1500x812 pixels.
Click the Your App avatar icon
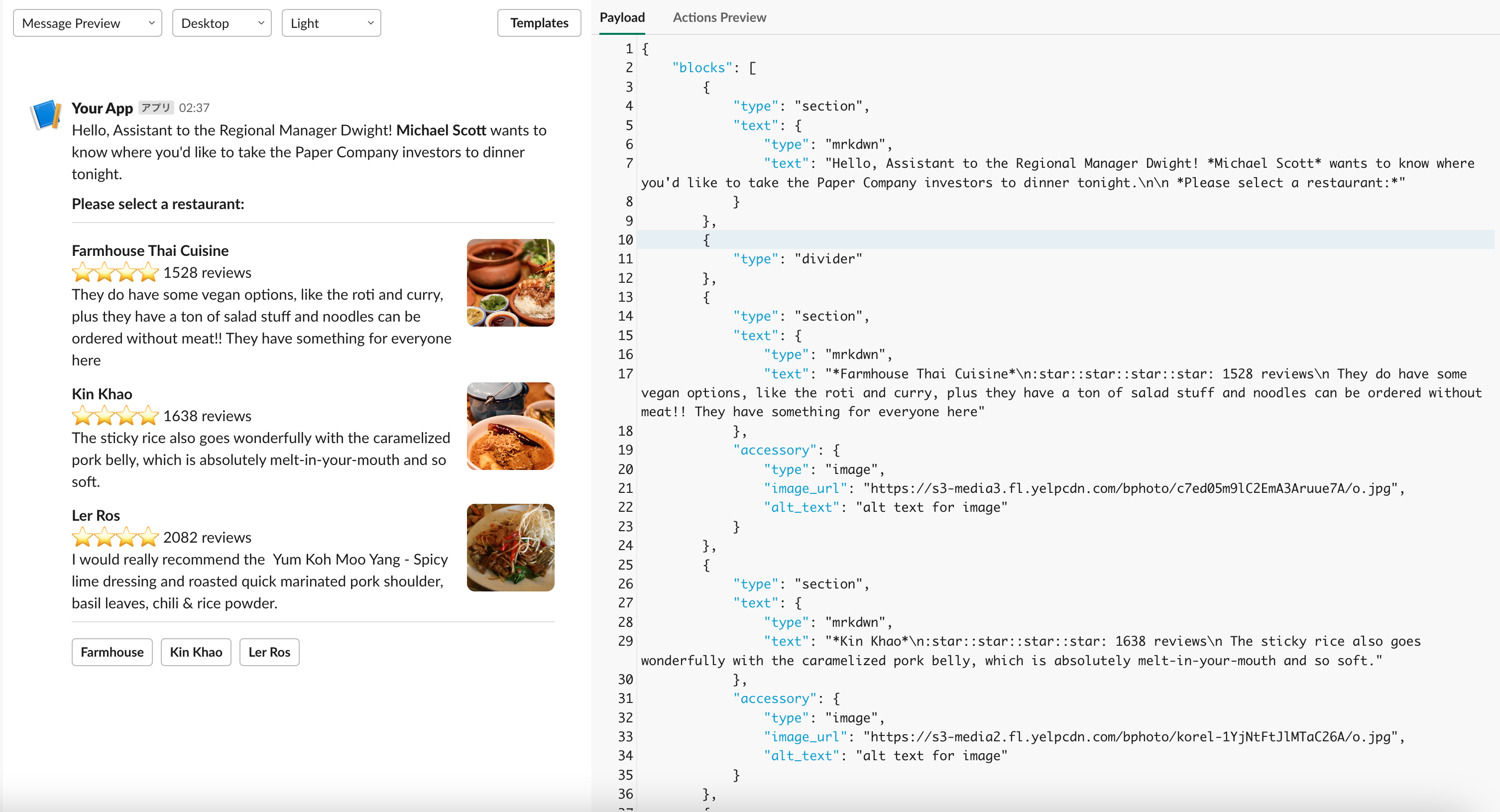(45, 114)
